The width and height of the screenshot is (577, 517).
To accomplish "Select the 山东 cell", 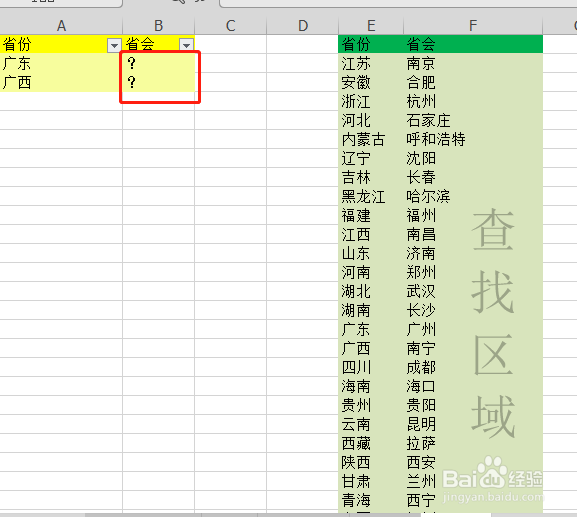I will tap(371, 254).
